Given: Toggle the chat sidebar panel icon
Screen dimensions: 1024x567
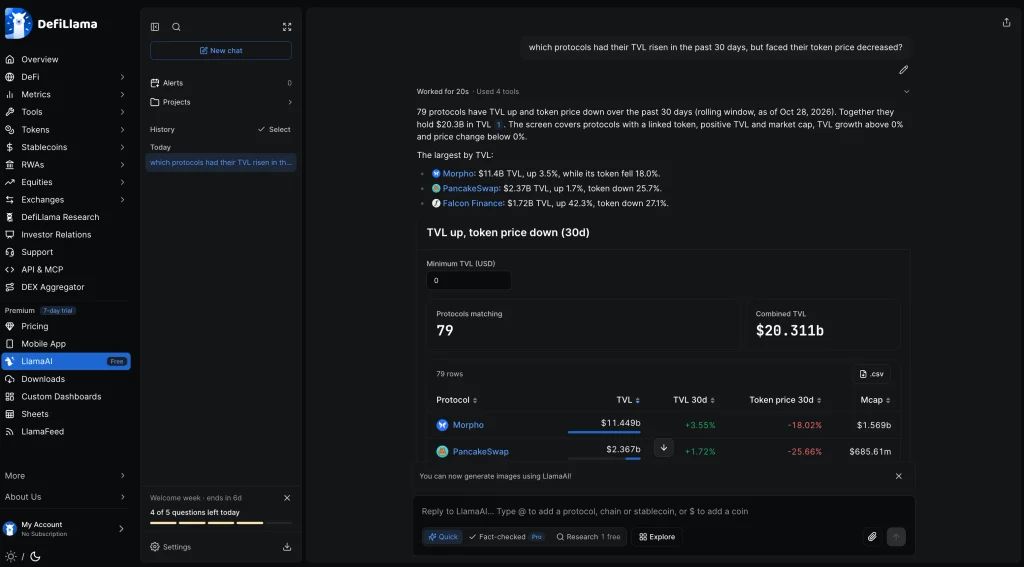Looking at the screenshot, I should pyautogui.click(x=155, y=27).
